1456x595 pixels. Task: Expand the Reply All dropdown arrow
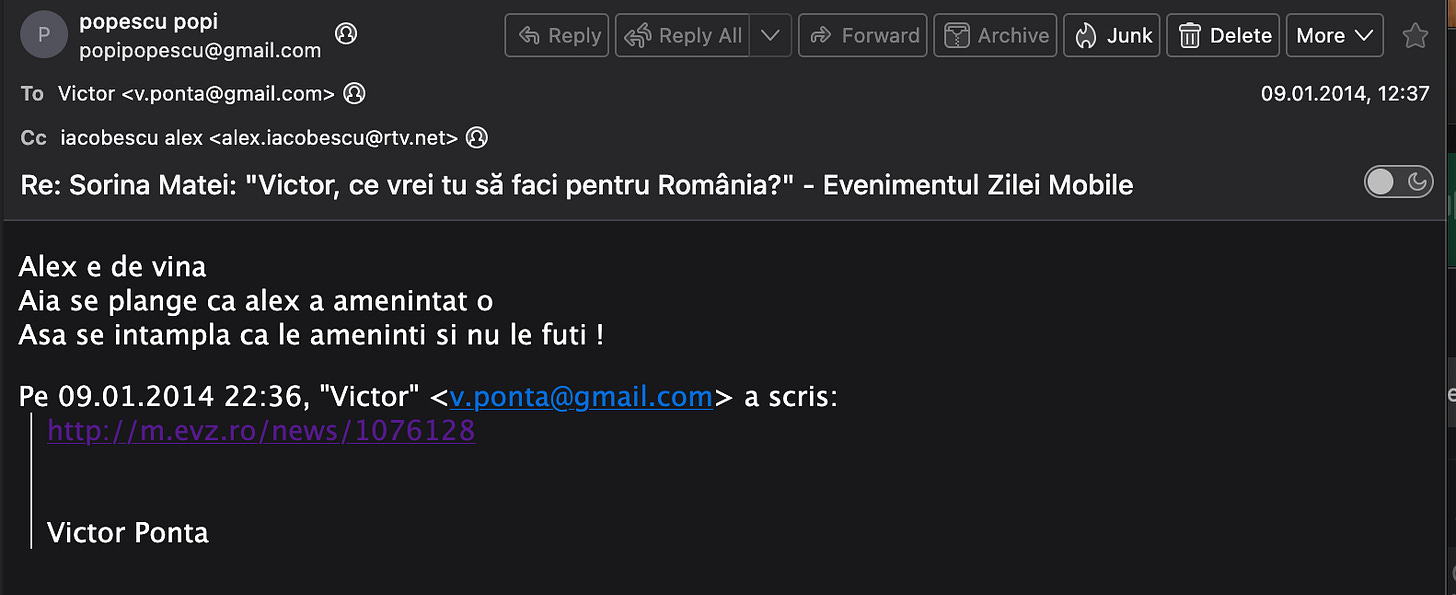pos(770,35)
